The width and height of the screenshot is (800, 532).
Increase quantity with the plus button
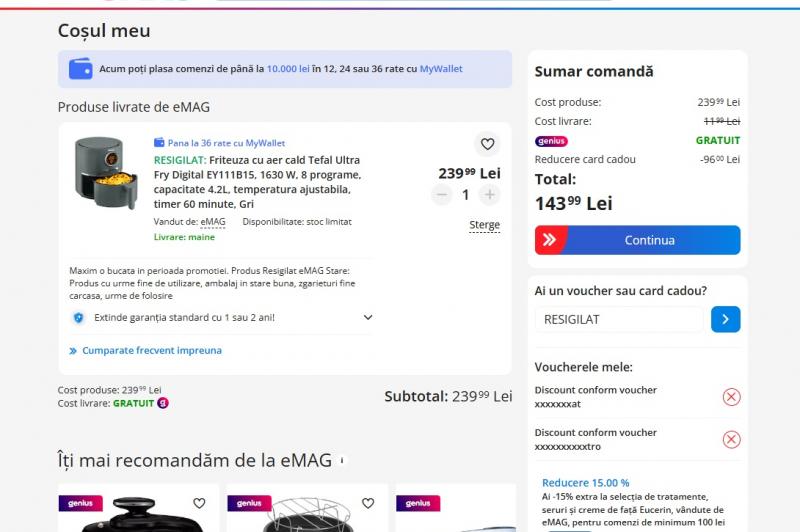click(490, 194)
